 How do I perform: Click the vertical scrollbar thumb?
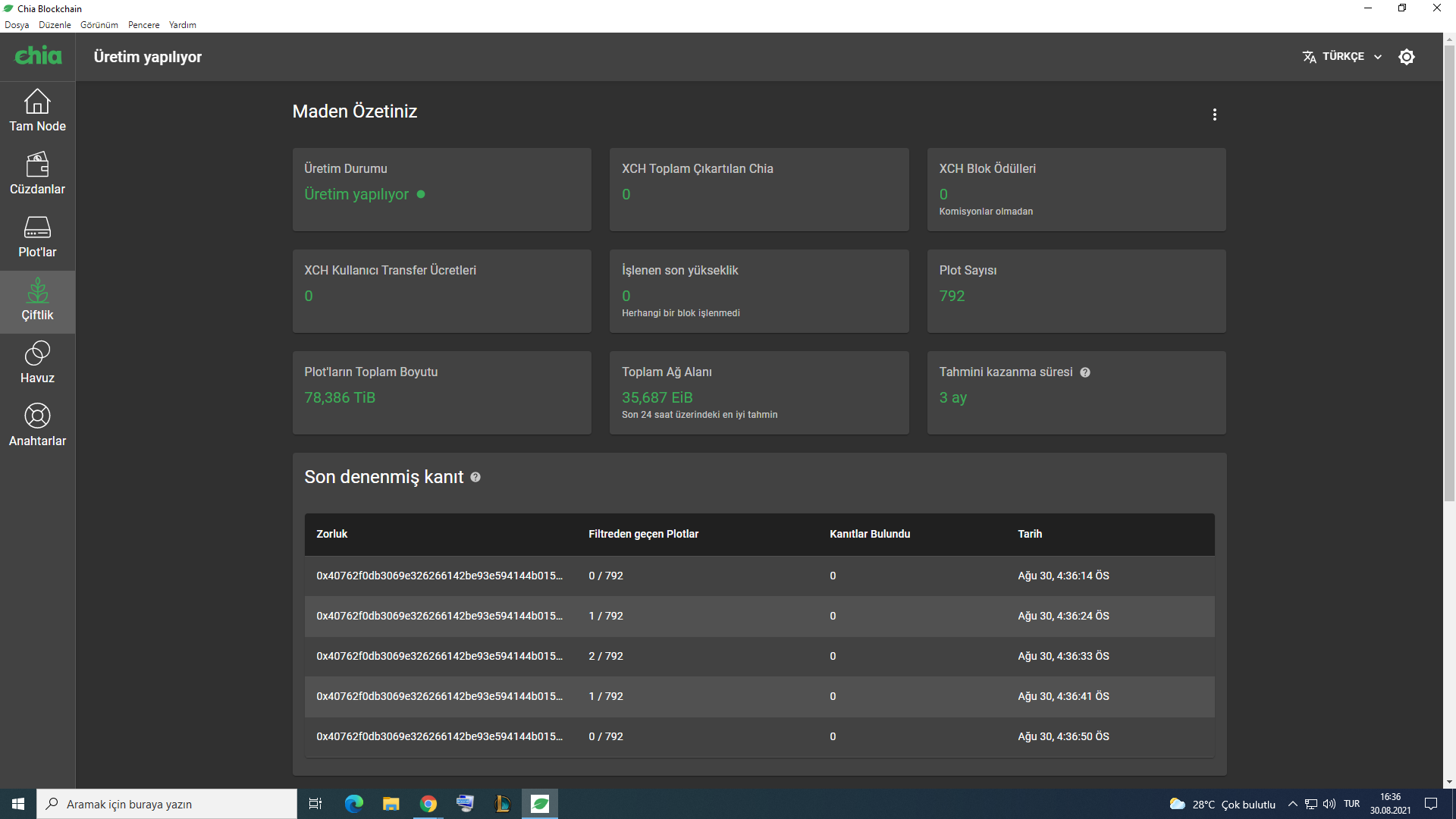point(1449,273)
